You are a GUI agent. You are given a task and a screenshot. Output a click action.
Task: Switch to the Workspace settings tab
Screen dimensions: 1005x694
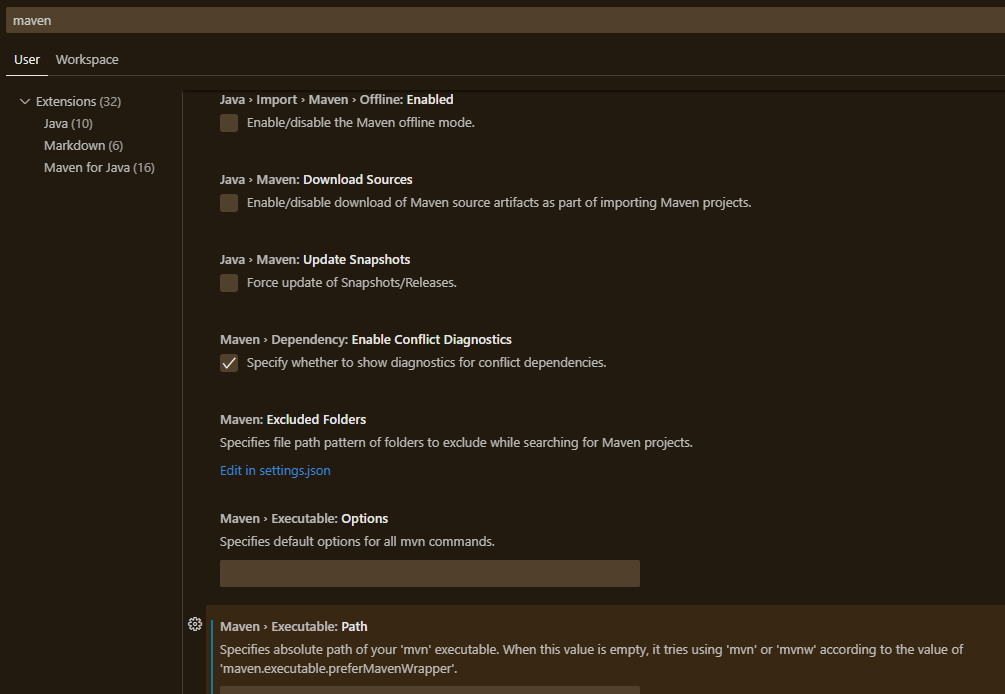point(87,60)
